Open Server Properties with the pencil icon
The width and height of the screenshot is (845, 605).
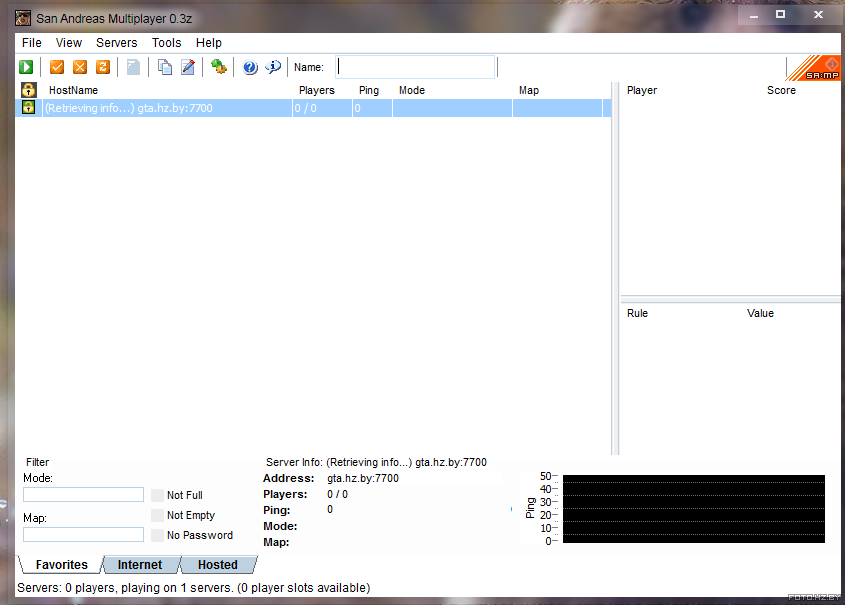tap(188, 67)
